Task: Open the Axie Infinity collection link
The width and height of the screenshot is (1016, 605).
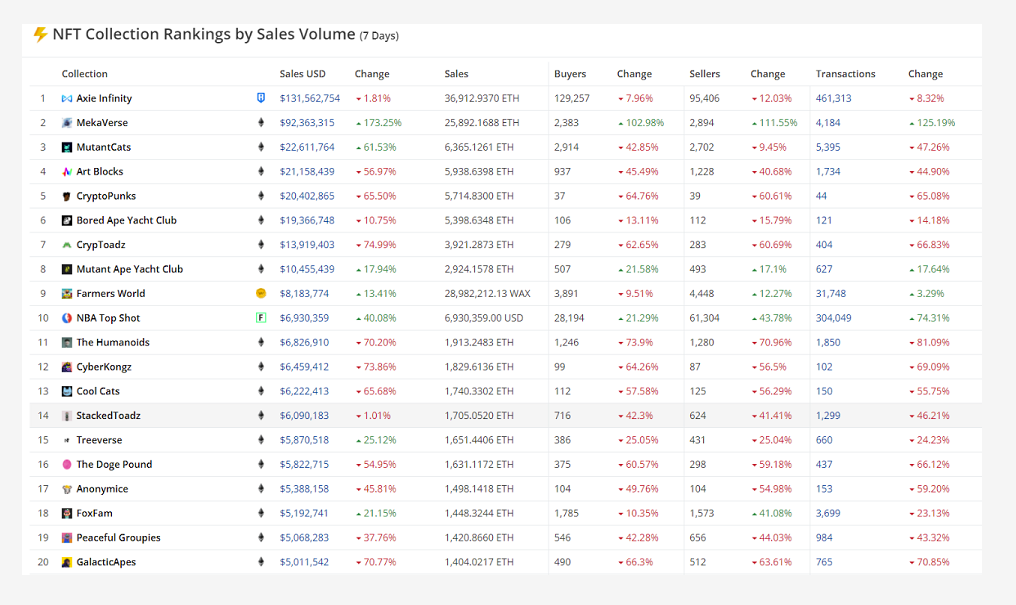Action: (104, 98)
